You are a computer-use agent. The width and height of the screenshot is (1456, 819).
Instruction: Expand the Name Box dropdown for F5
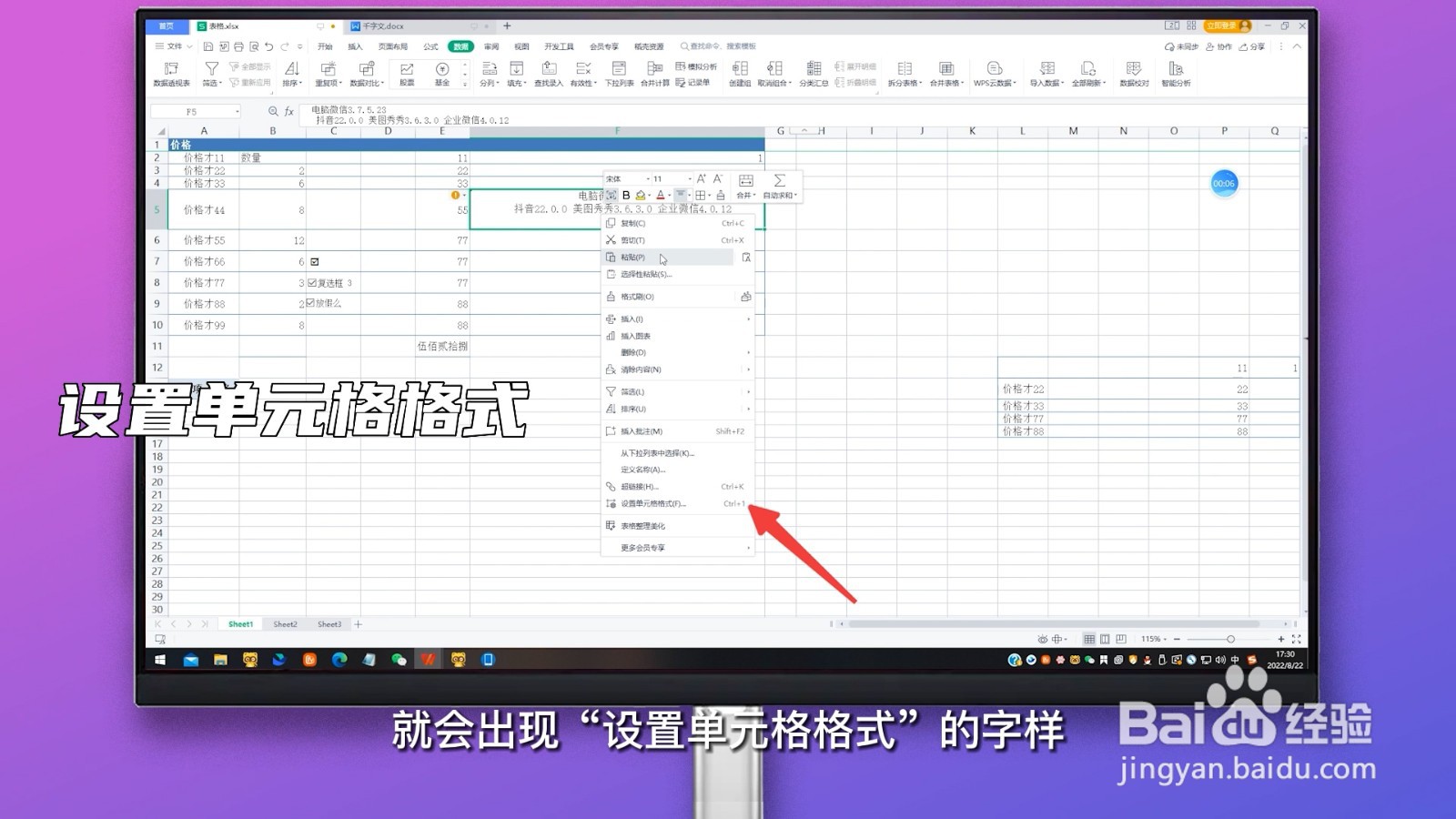coord(238,112)
